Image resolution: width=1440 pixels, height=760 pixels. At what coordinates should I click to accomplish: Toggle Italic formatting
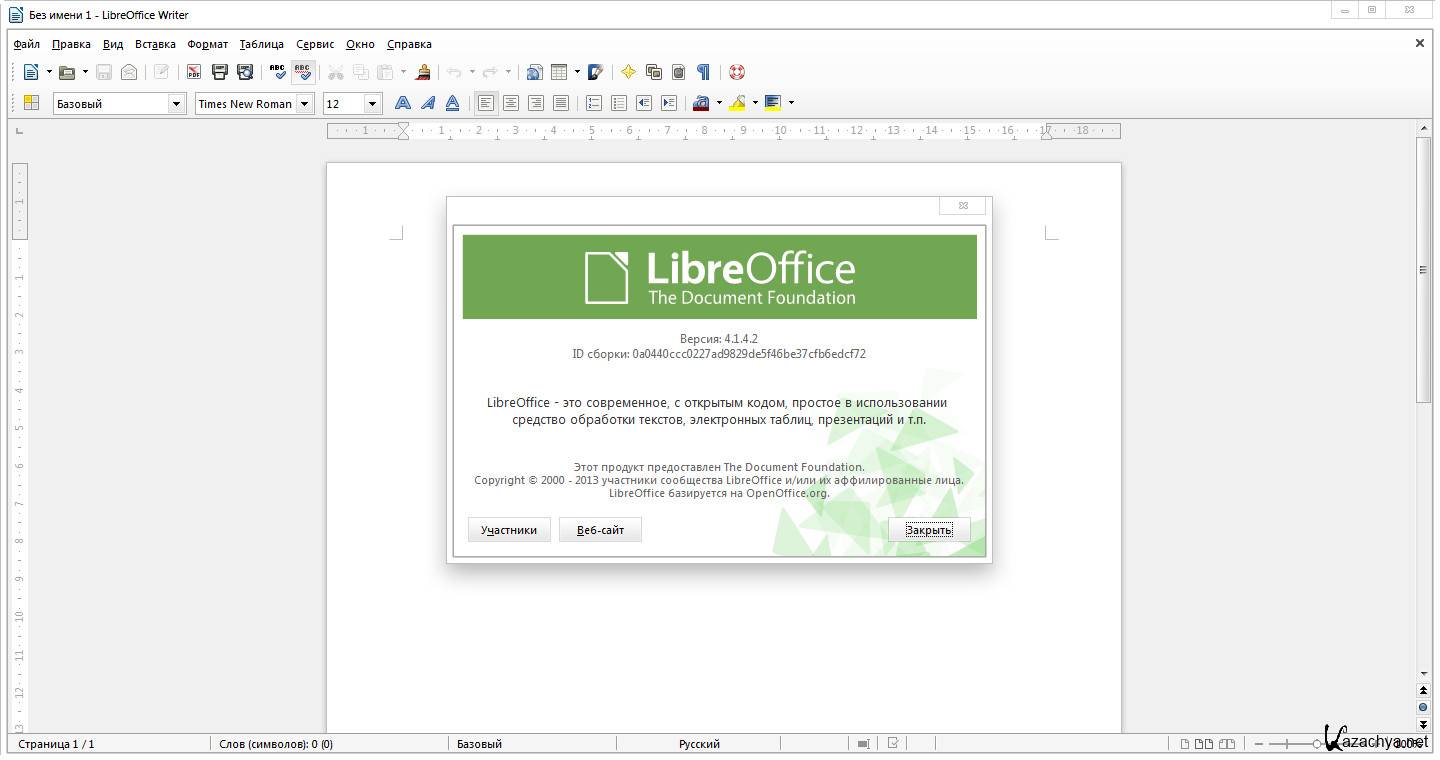(x=428, y=103)
